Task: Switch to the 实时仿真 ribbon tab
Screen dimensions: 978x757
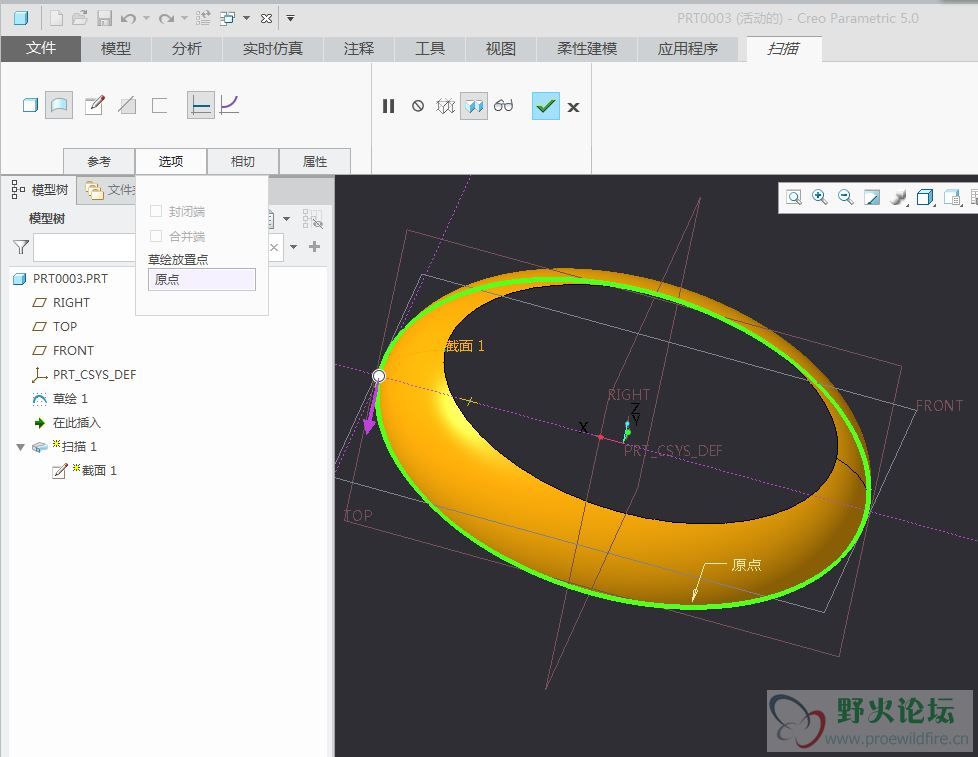Action: click(x=273, y=49)
